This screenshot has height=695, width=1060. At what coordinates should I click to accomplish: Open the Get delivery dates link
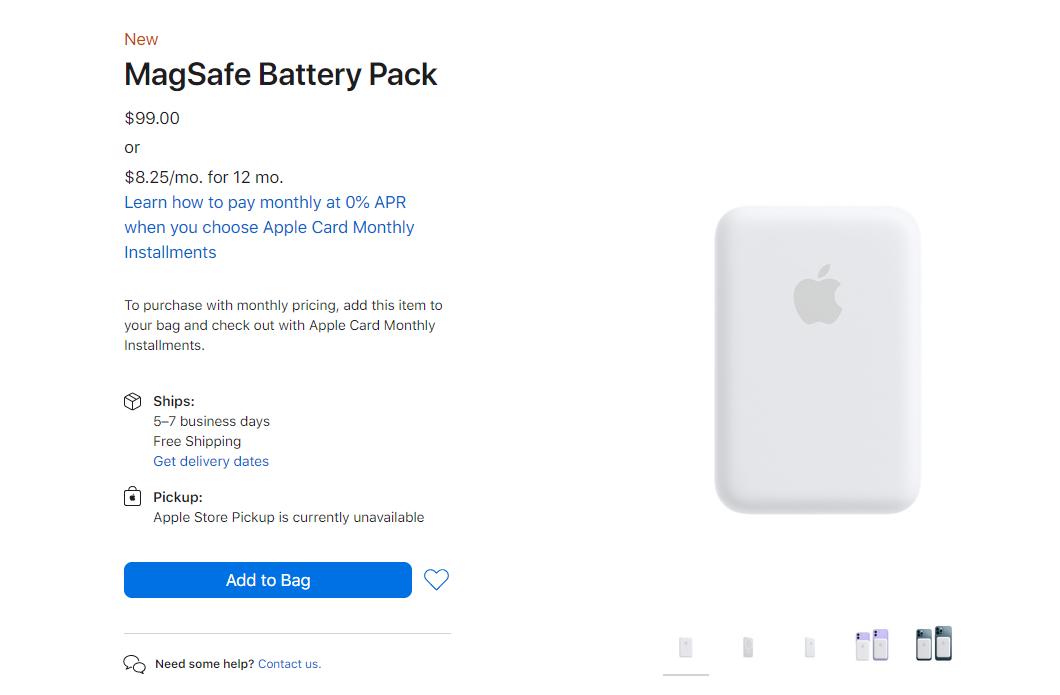click(x=211, y=461)
